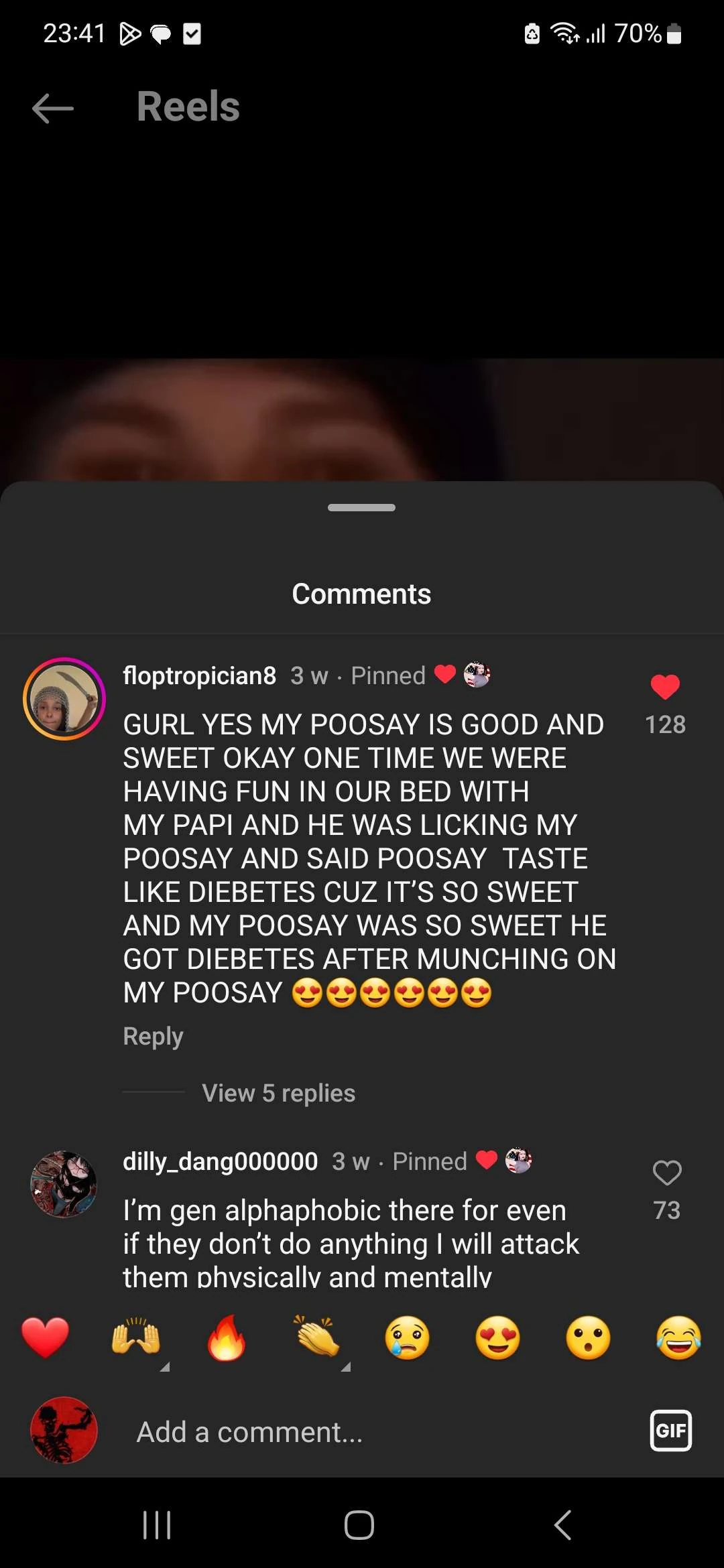Open floptropician8's profile picture story
The width and height of the screenshot is (724, 1568).
pyautogui.click(x=64, y=699)
